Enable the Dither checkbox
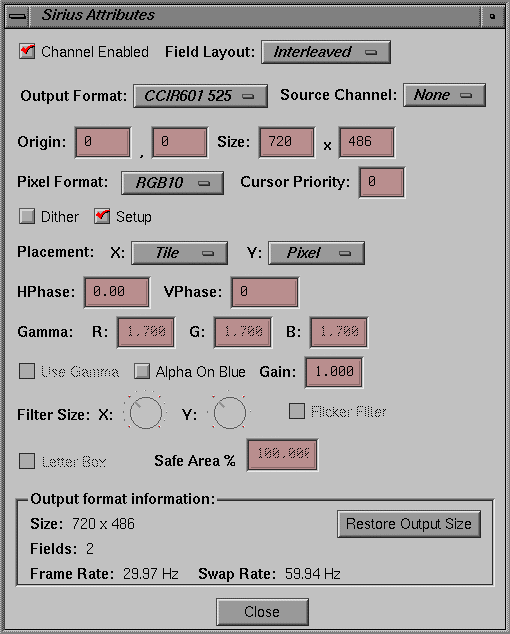 coord(27,216)
